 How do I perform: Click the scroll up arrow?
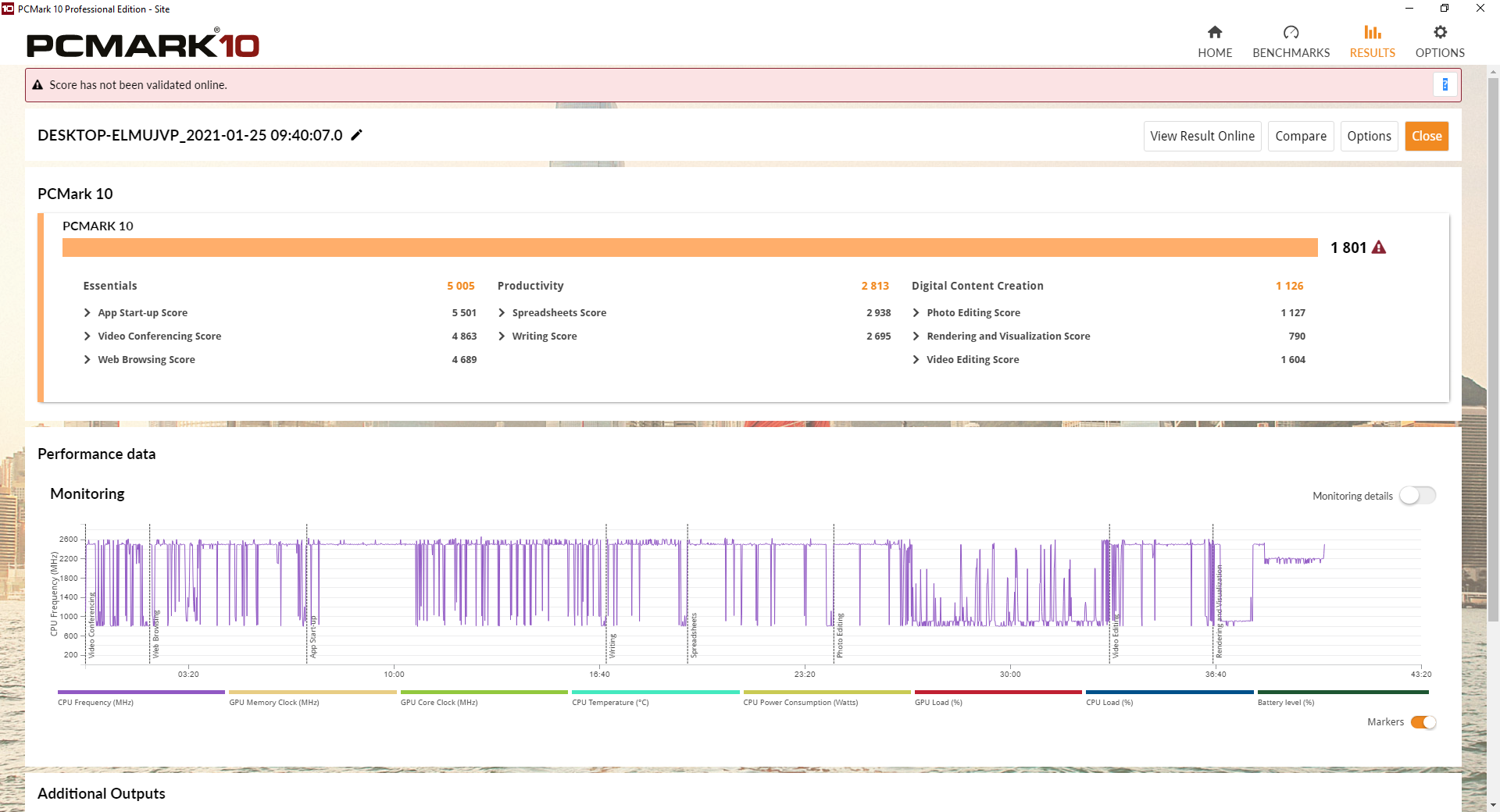pos(1493,72)
